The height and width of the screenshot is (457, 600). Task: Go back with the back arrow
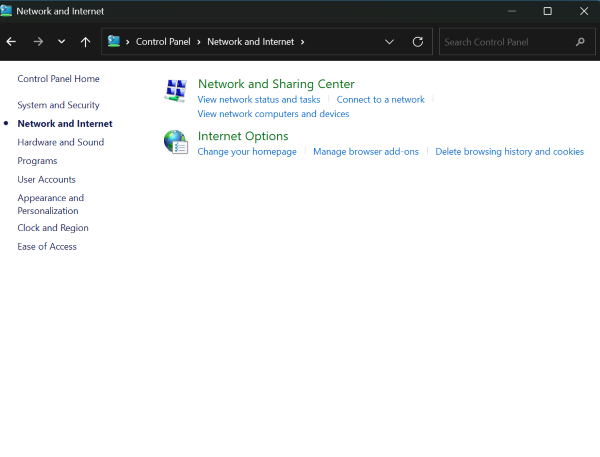click(11, 42)
